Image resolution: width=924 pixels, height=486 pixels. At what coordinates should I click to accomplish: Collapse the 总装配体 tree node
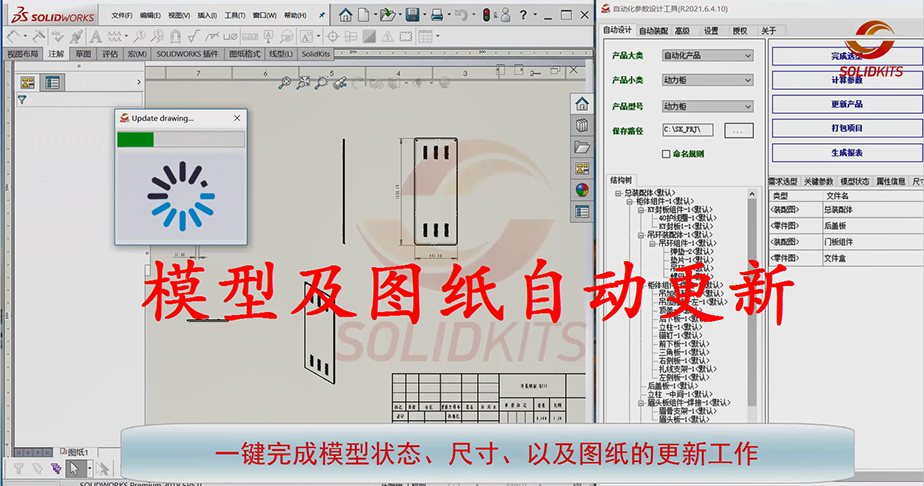point(618,193)
